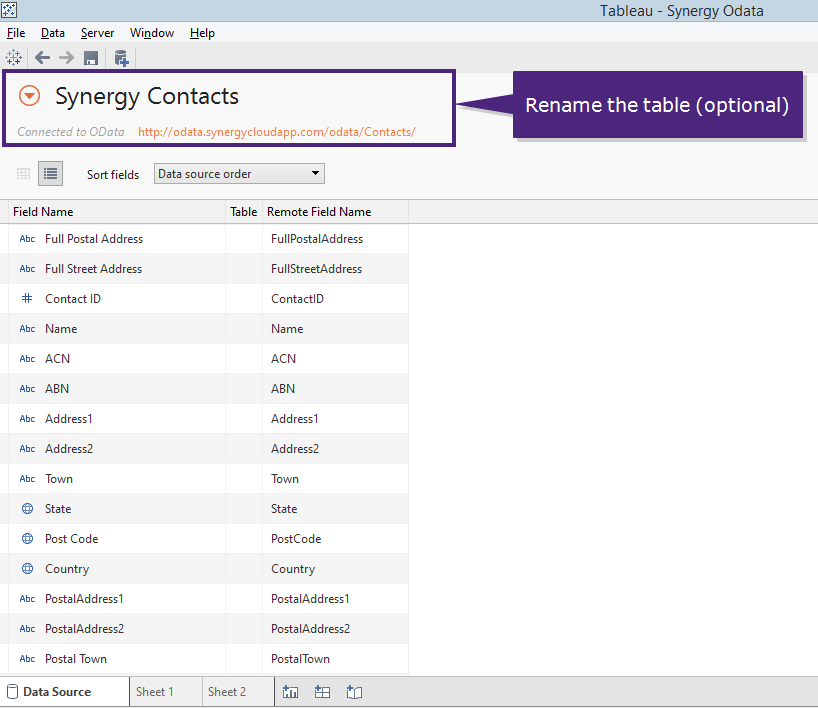The height and width of the screenshot is (708, 818).
Task: Select the Post Code field name
Action: pos(71,539)
